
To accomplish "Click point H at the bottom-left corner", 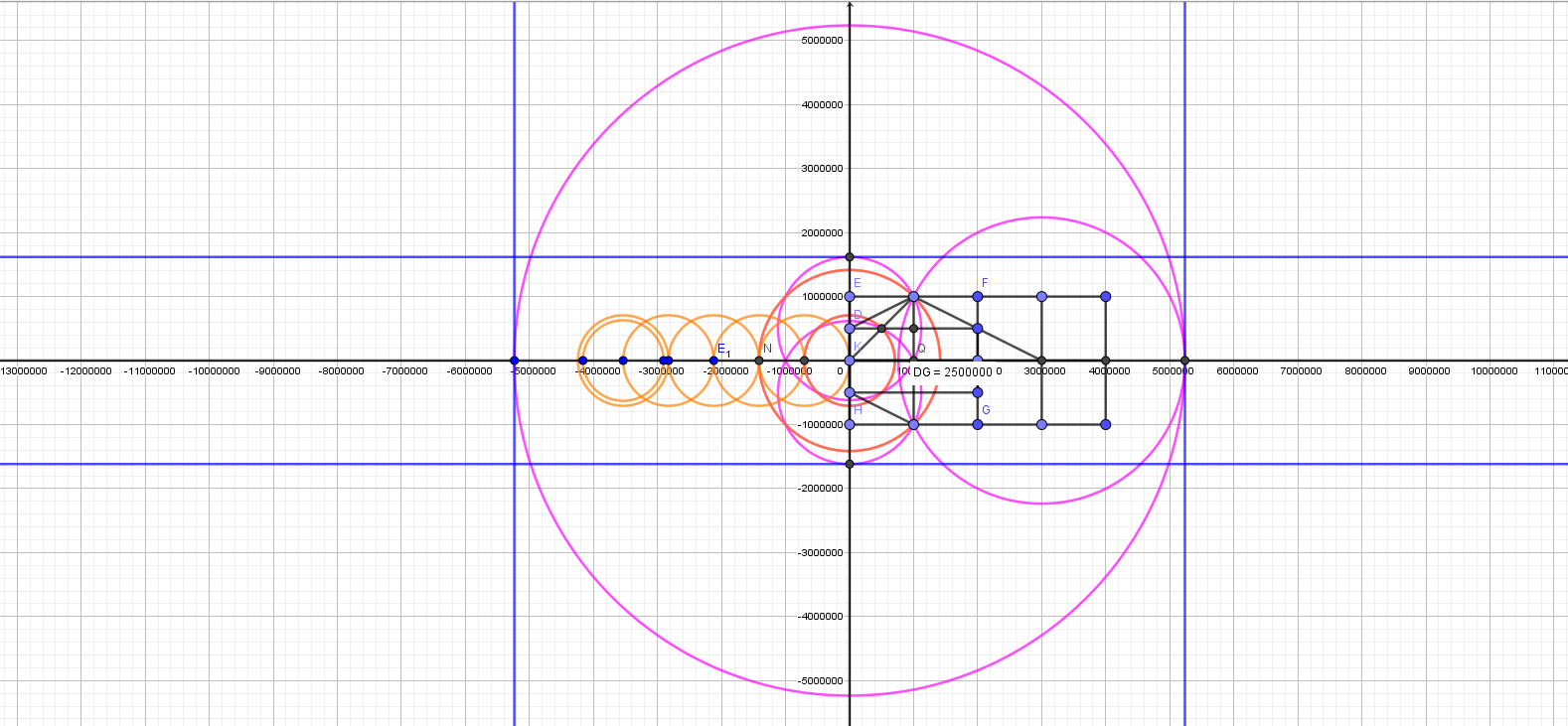I will coord(850,425).
